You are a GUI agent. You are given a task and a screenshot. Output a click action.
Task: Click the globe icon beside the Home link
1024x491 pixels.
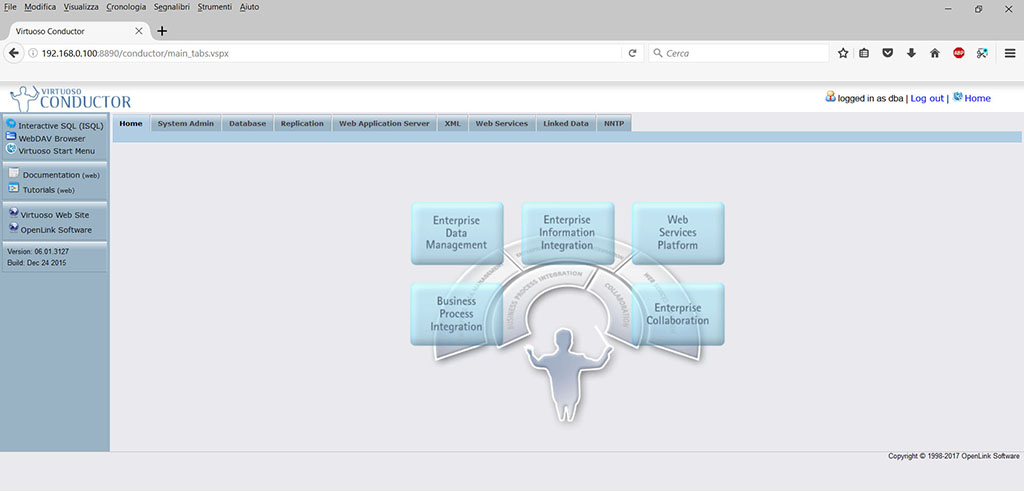pyautogui.click(x=957, y=97)
